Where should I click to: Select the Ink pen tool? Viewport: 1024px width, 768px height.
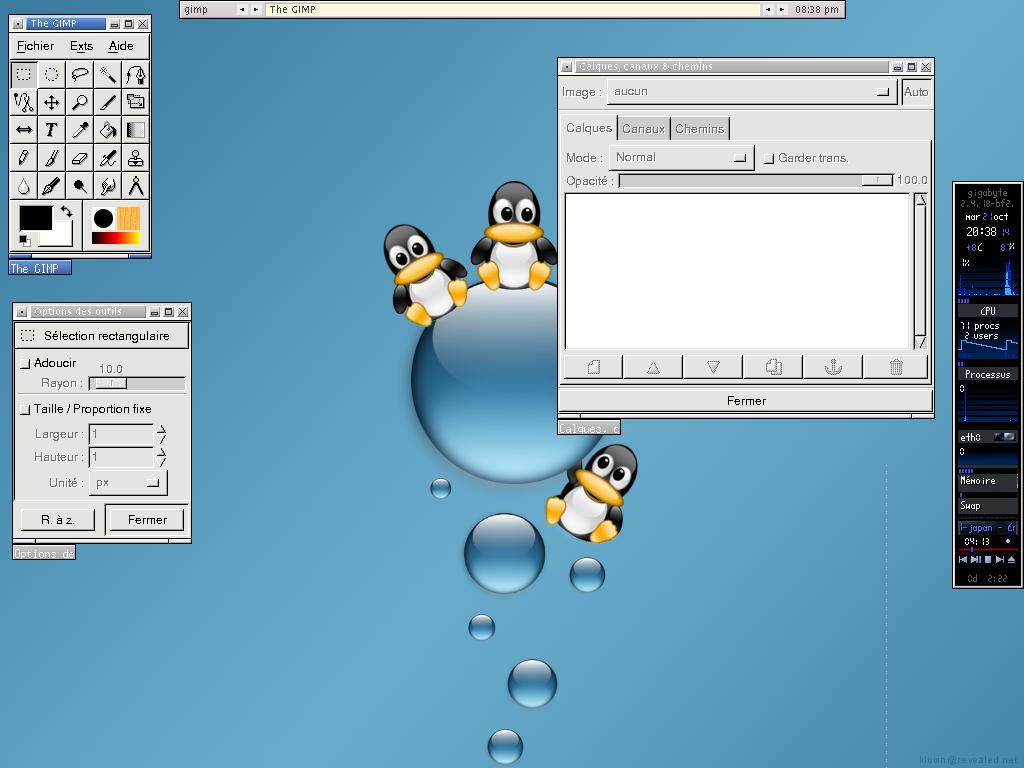coord(52,186)
